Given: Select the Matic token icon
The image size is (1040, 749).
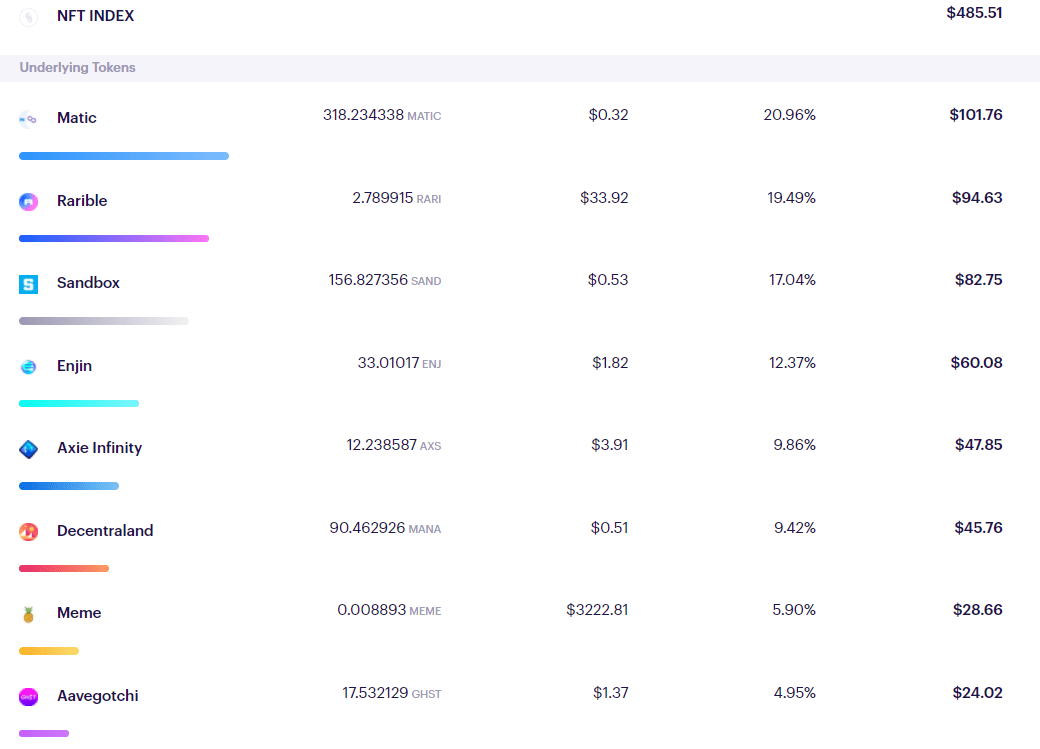Looking at the screenshot, I should [x=27, y=118].
